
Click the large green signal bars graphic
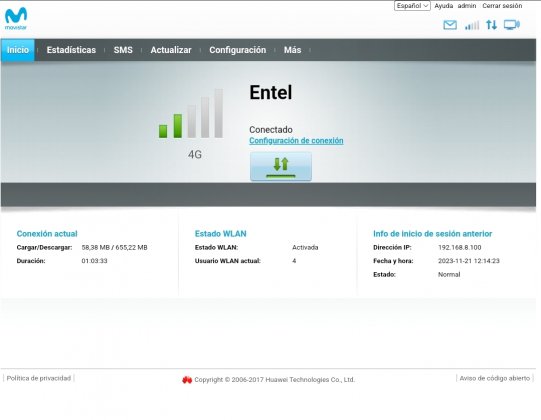(191, 114)
